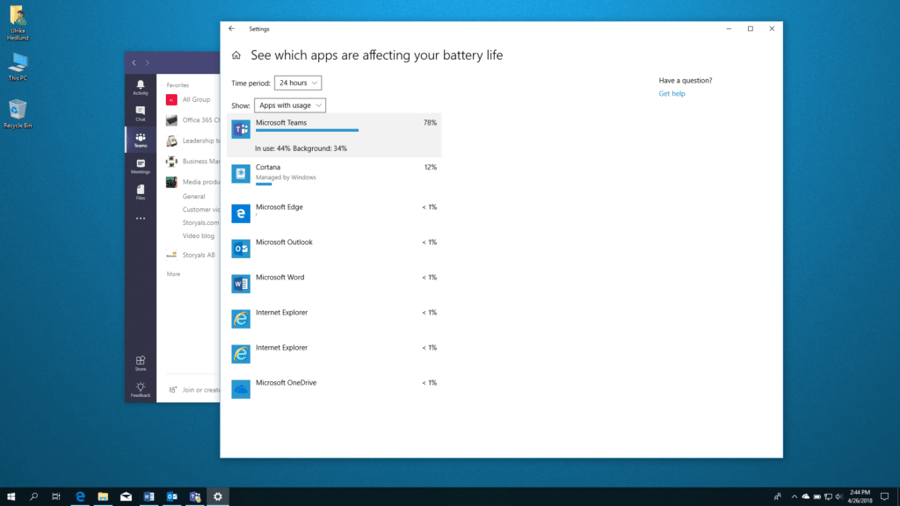Open File Explorer from the taskbar
The image size is (900, 506).
(103, 497)
